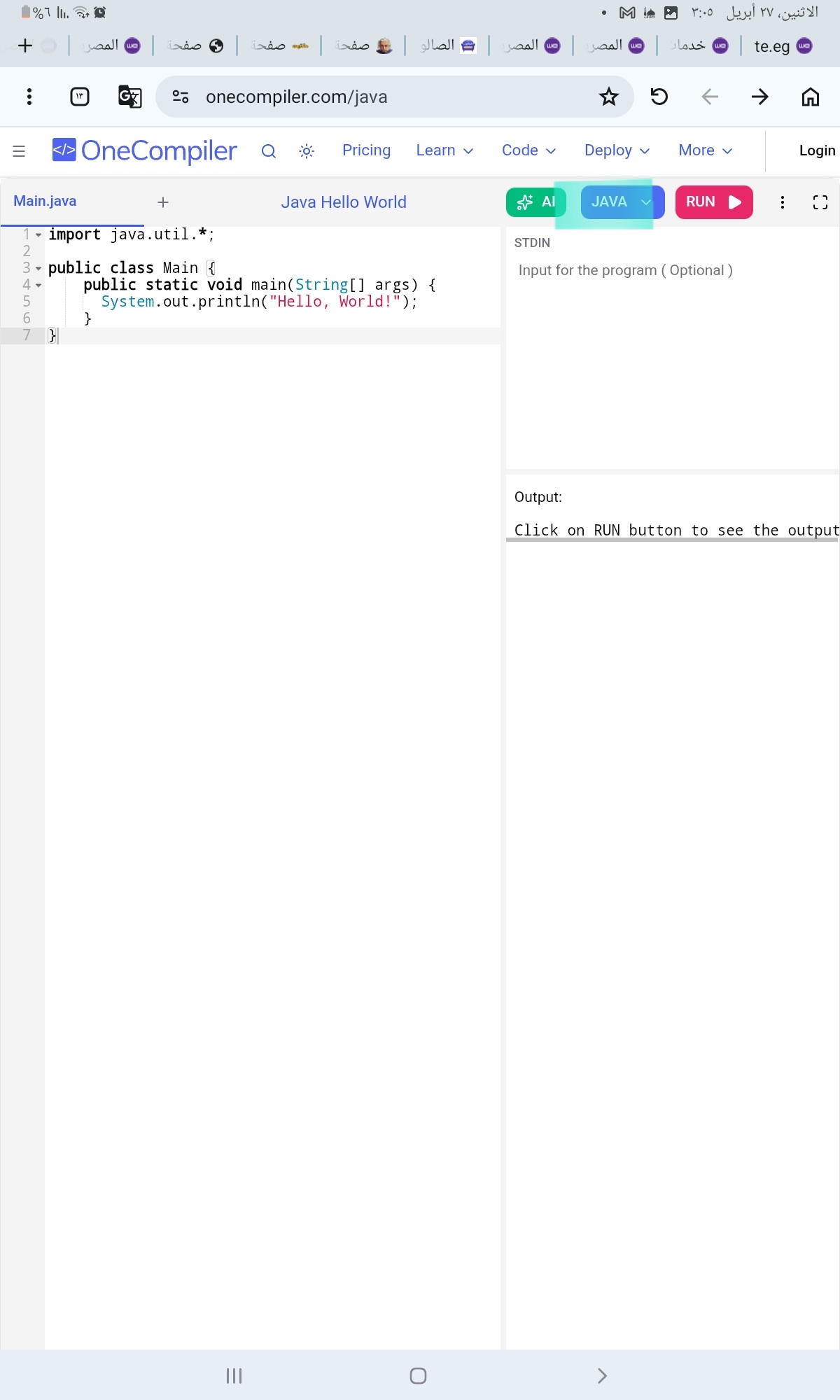The width and height of the screenshot is (840, 1400).
Task: Switch to the الصالو browser tab
Action: 448,45
